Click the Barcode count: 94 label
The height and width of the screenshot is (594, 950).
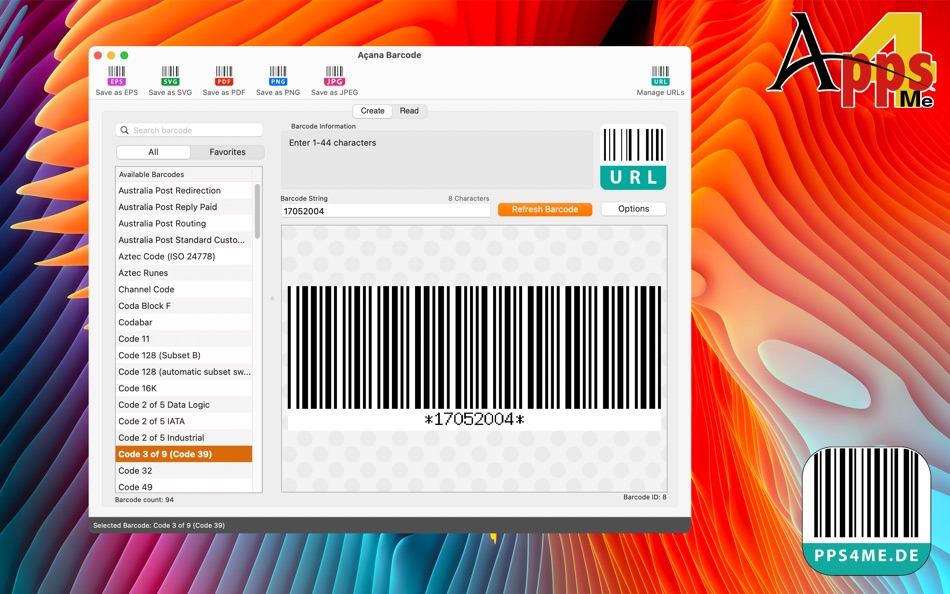144,500
